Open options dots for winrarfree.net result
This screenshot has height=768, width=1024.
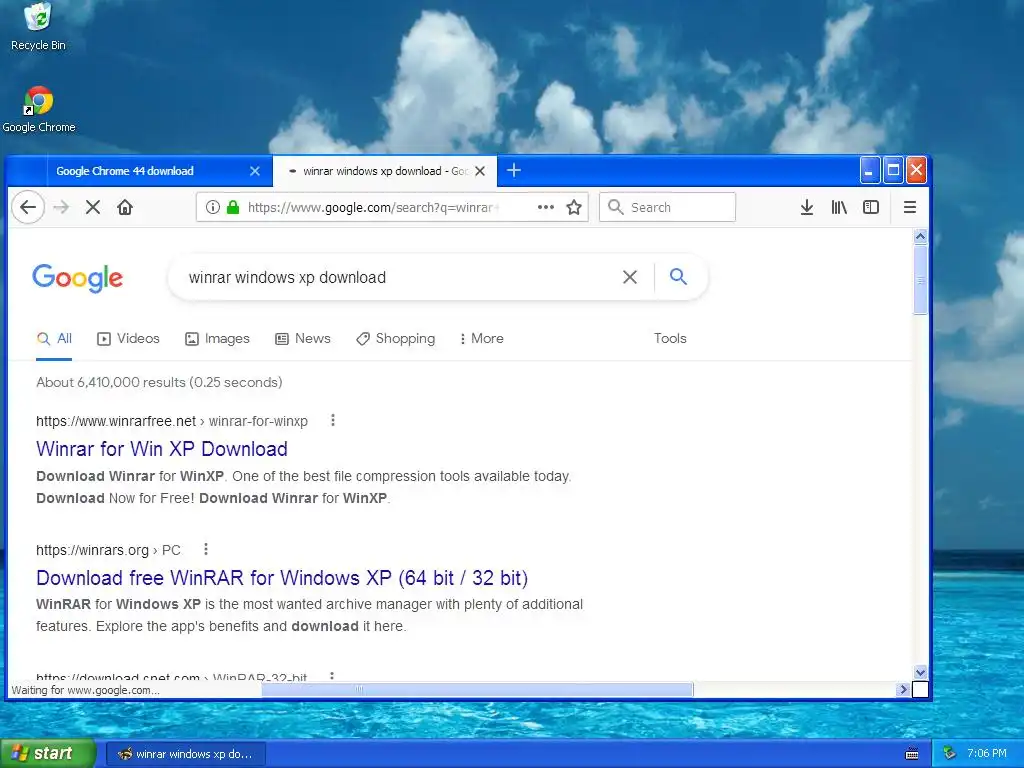pos(332,420)
